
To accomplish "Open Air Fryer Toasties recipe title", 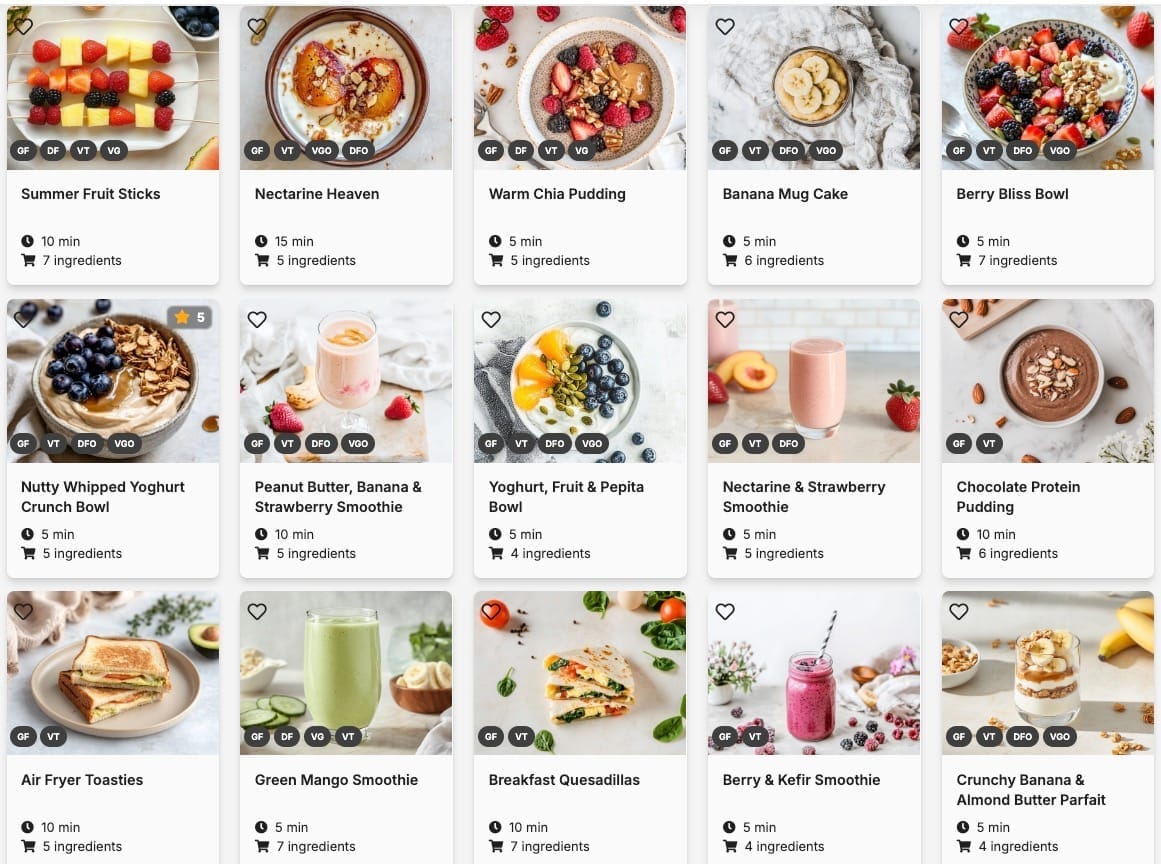I will pyautogui.click(x=82, y=780).
